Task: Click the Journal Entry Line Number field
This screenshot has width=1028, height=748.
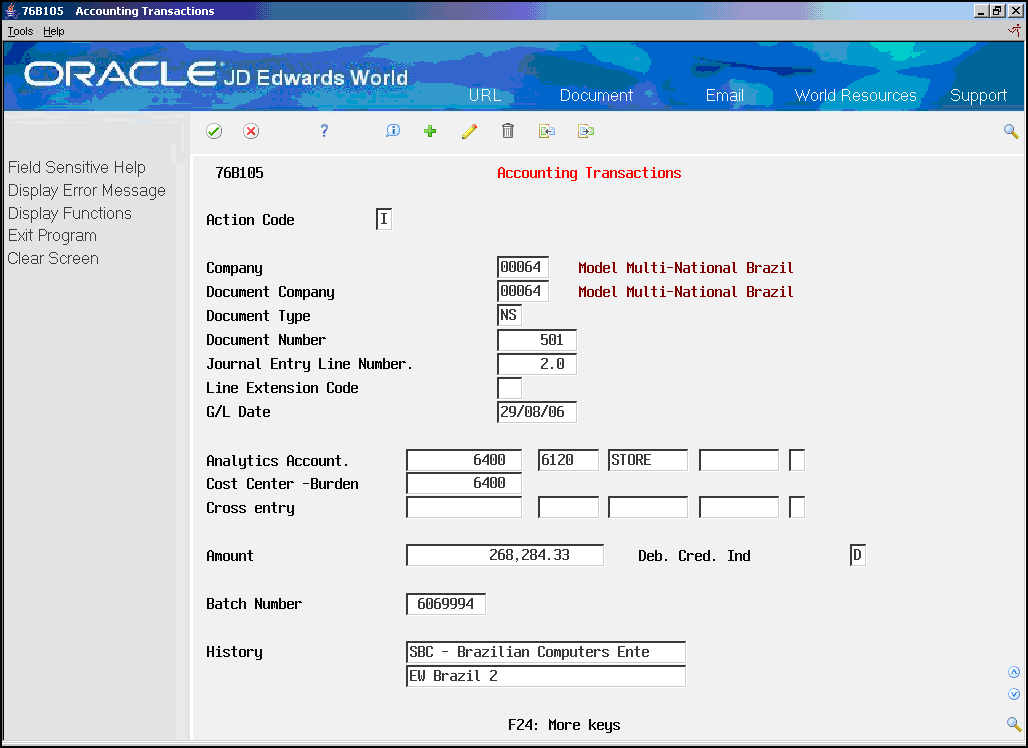Action: tap(536, 364)
